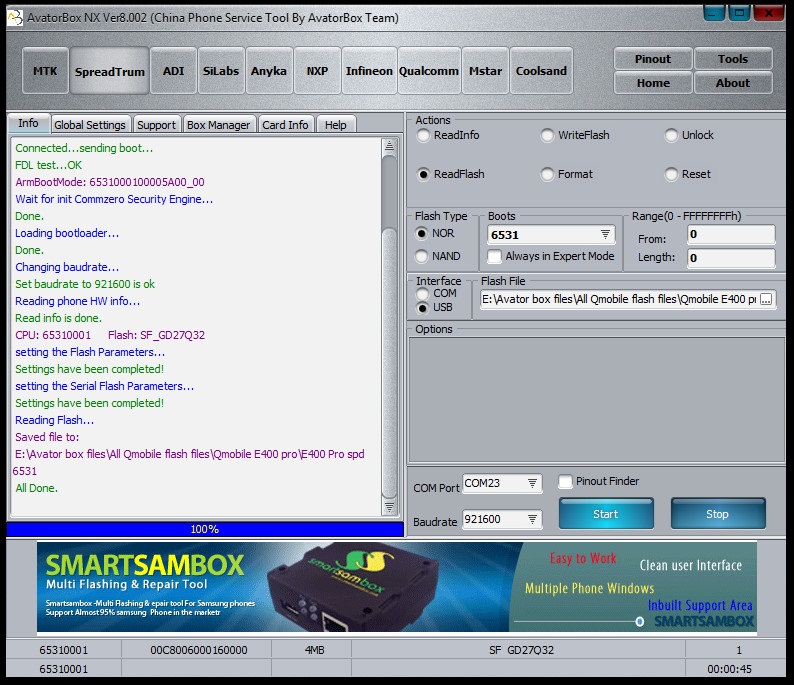Click the log panel vertical scrollbar thumb
The height and width of the screenshot is (685, 794).
(389, 364)
